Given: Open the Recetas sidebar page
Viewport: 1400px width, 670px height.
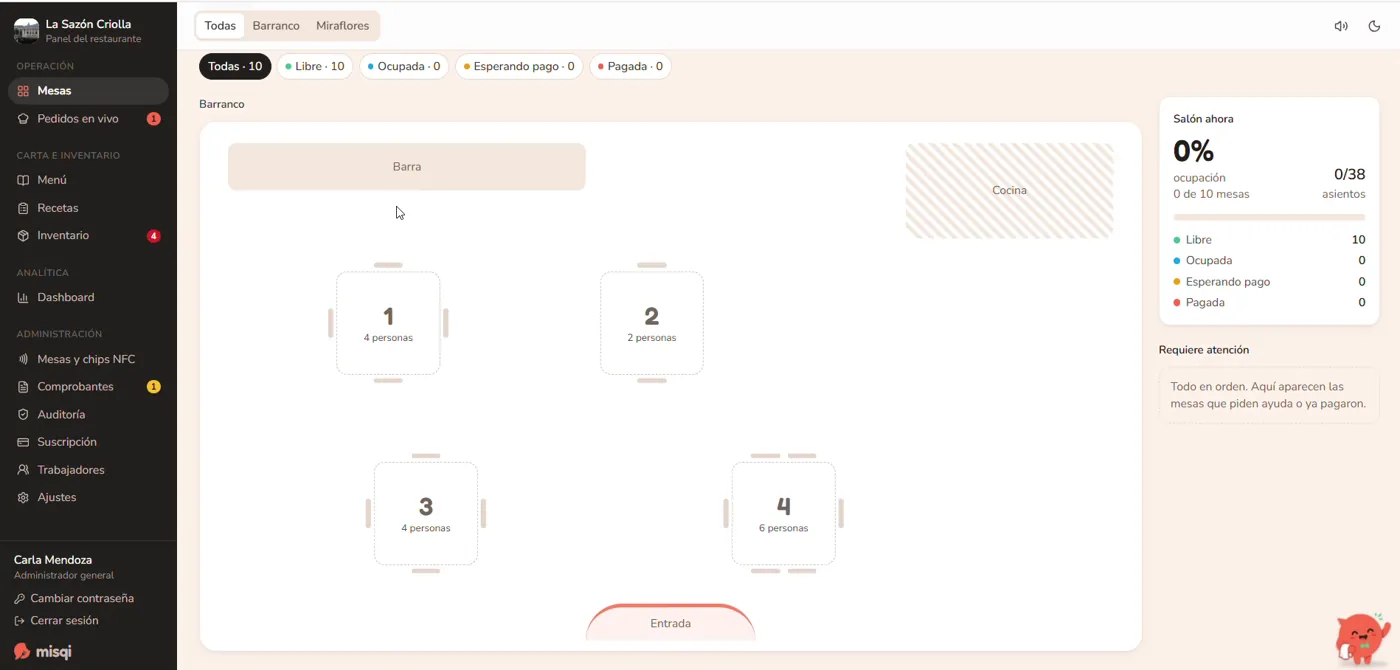Looking at the screenshot, I should click(x=88, y=208).
